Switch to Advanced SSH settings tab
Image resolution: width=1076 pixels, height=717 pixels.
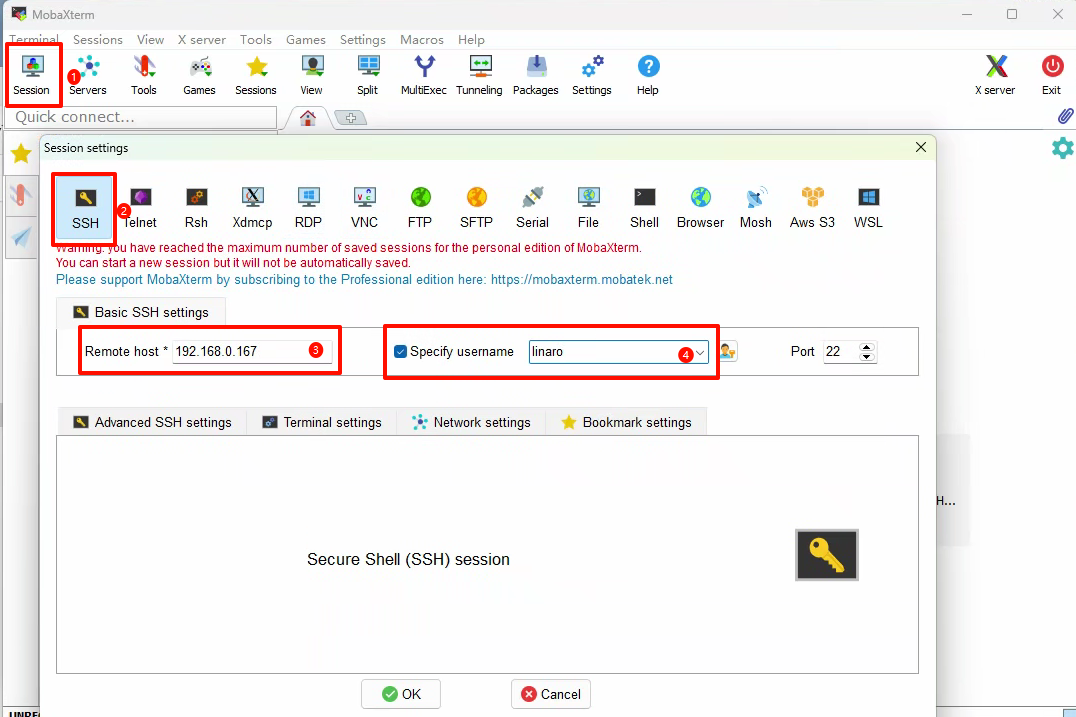pos(152,423)
